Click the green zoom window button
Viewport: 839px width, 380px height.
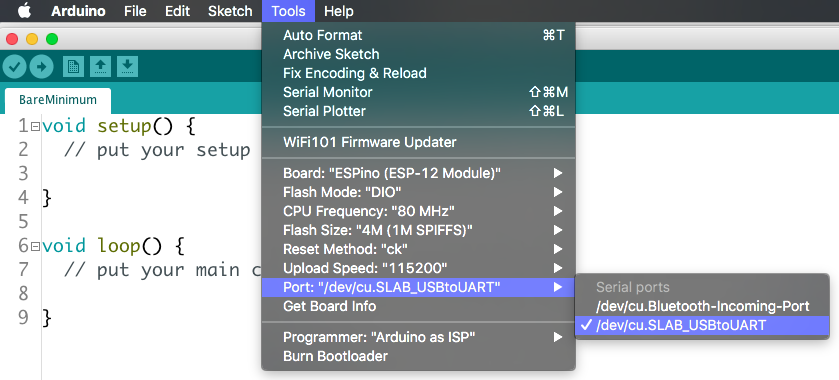pyautogui.click(x=51, y=39)
